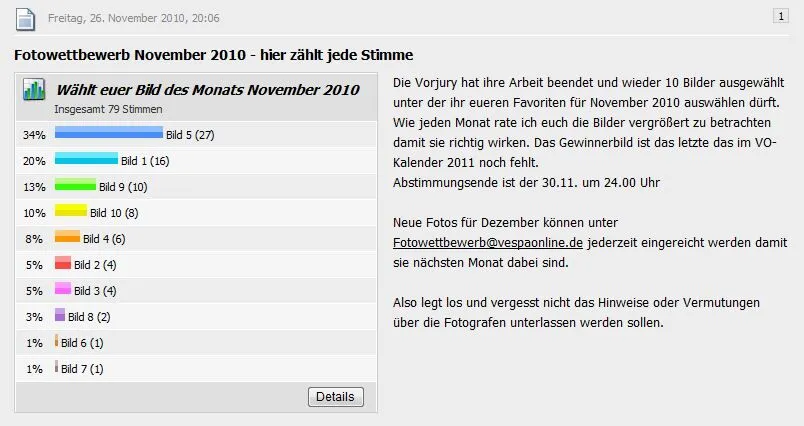Click the Insgesamt 79 Stimmen vote total
The height and width of the screenshot is (426, 804).
coord(108,109)
